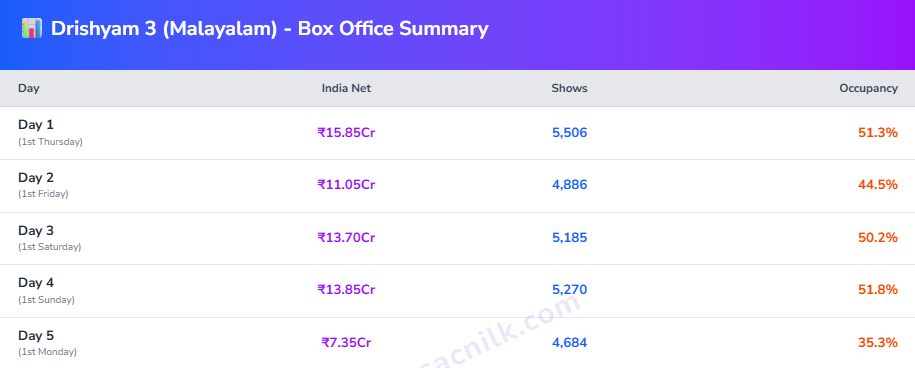The height and width of the screenshot is (368, 915).
Task: Click the ₹11.05Cr net value
Action: [346, 185]
